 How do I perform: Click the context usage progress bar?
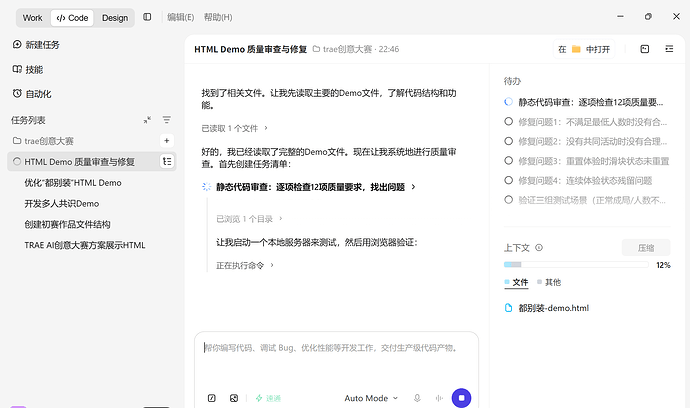tap(576, 265)
